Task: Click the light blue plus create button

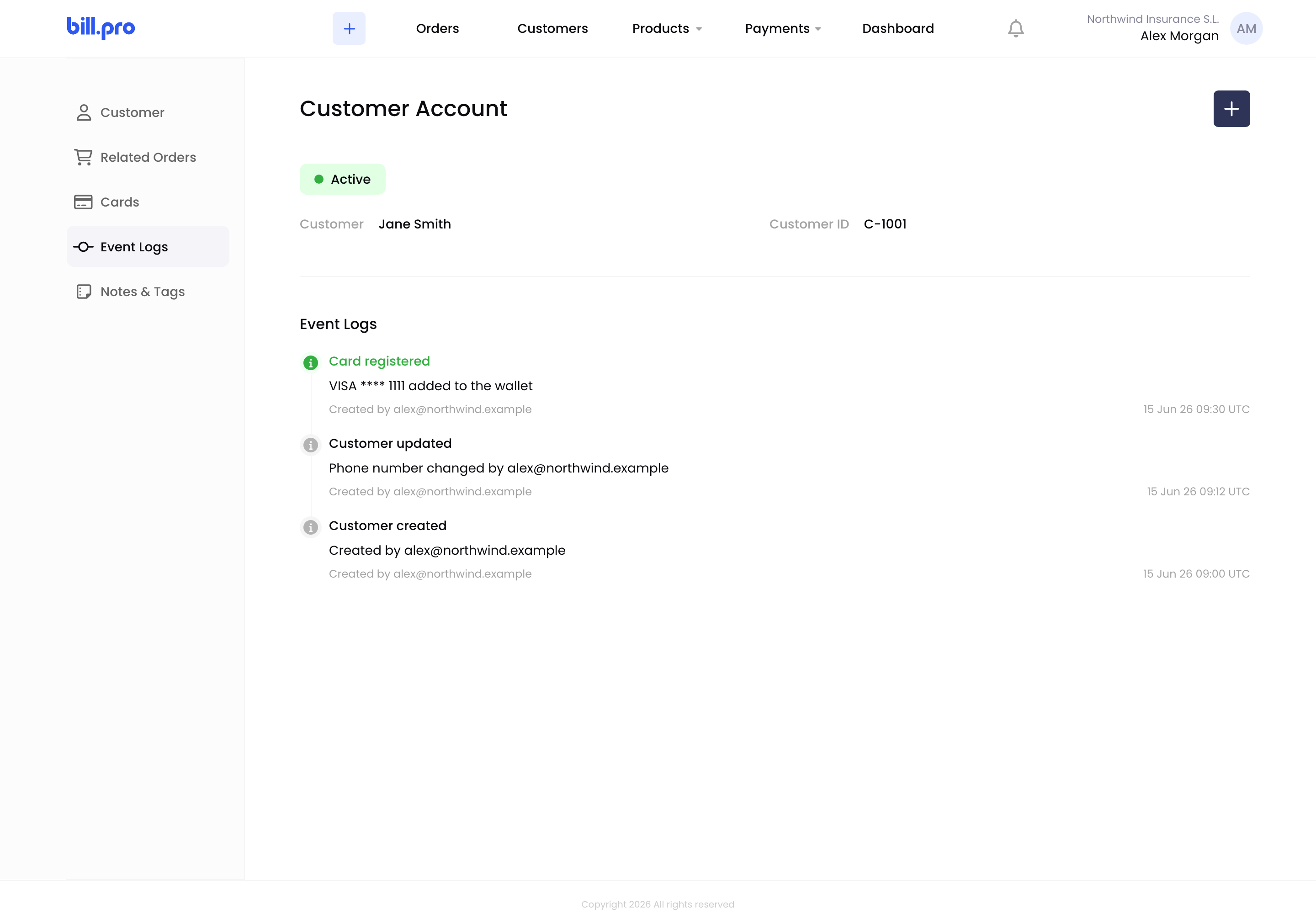Action: [349, 28]
